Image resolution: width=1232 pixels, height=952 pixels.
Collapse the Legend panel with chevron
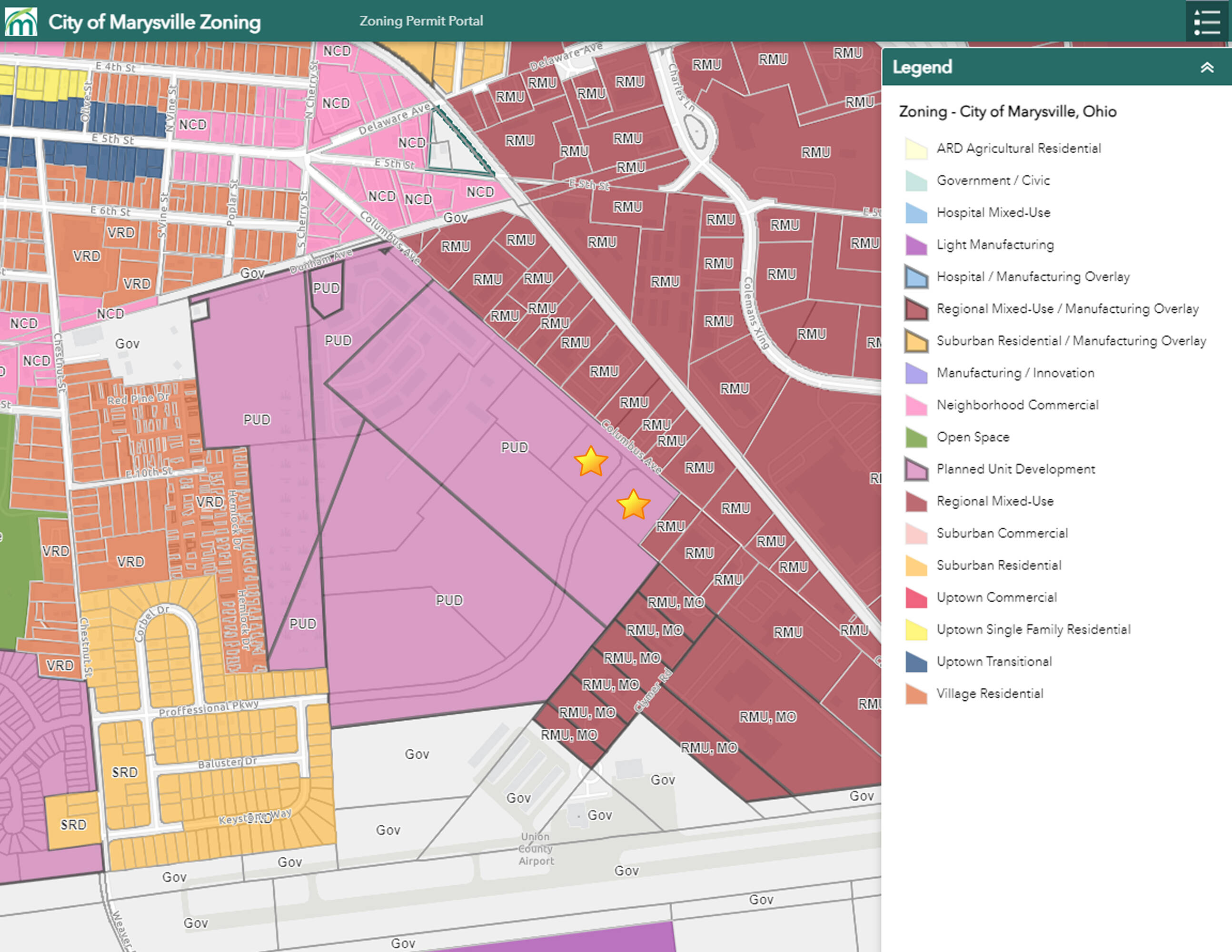pos(1207,68)
